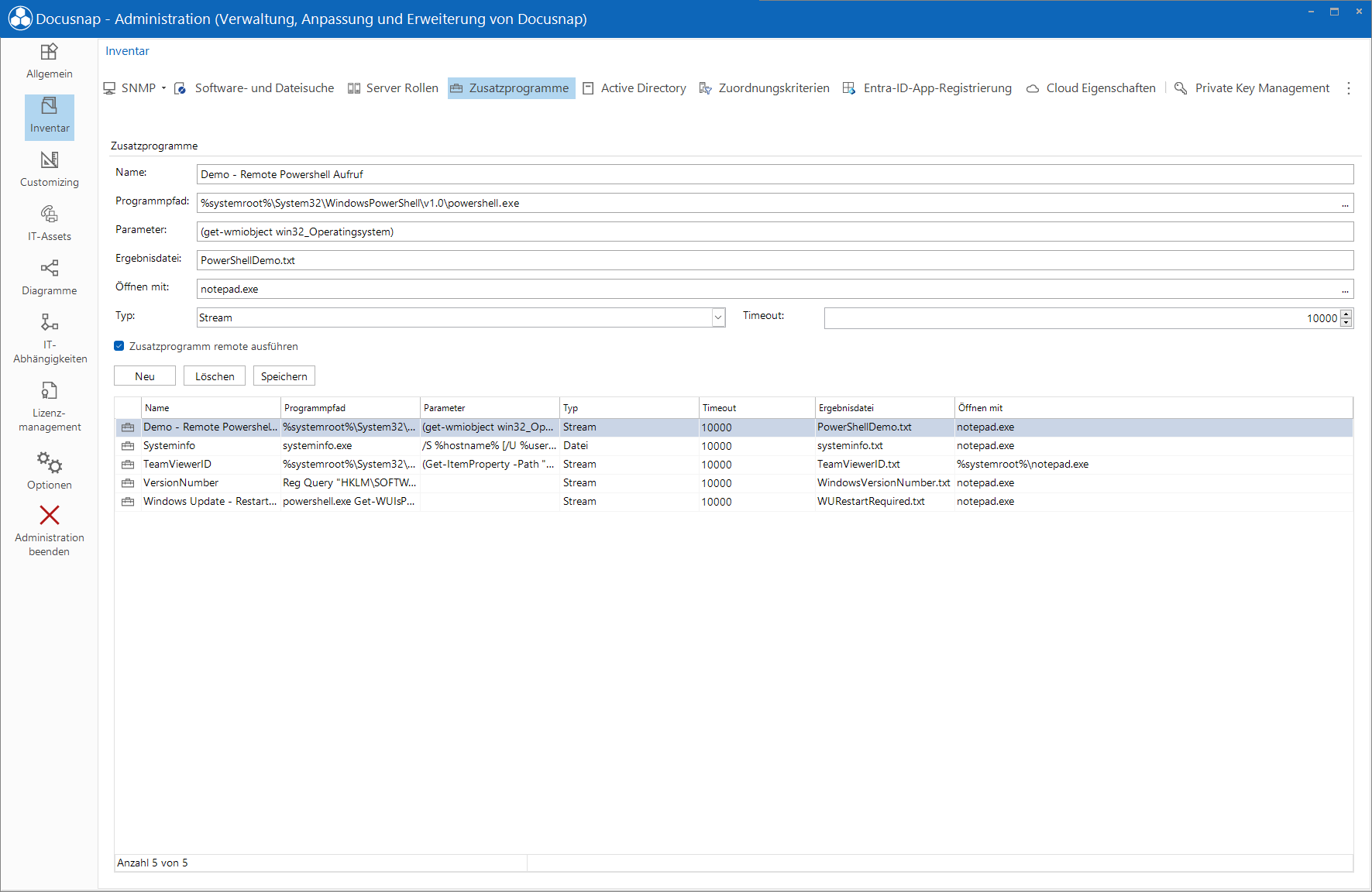The height and width of the screenshot is (892, 1372).
Task: Sort table by Timeout column header
Action: click(x=757, y=408)
